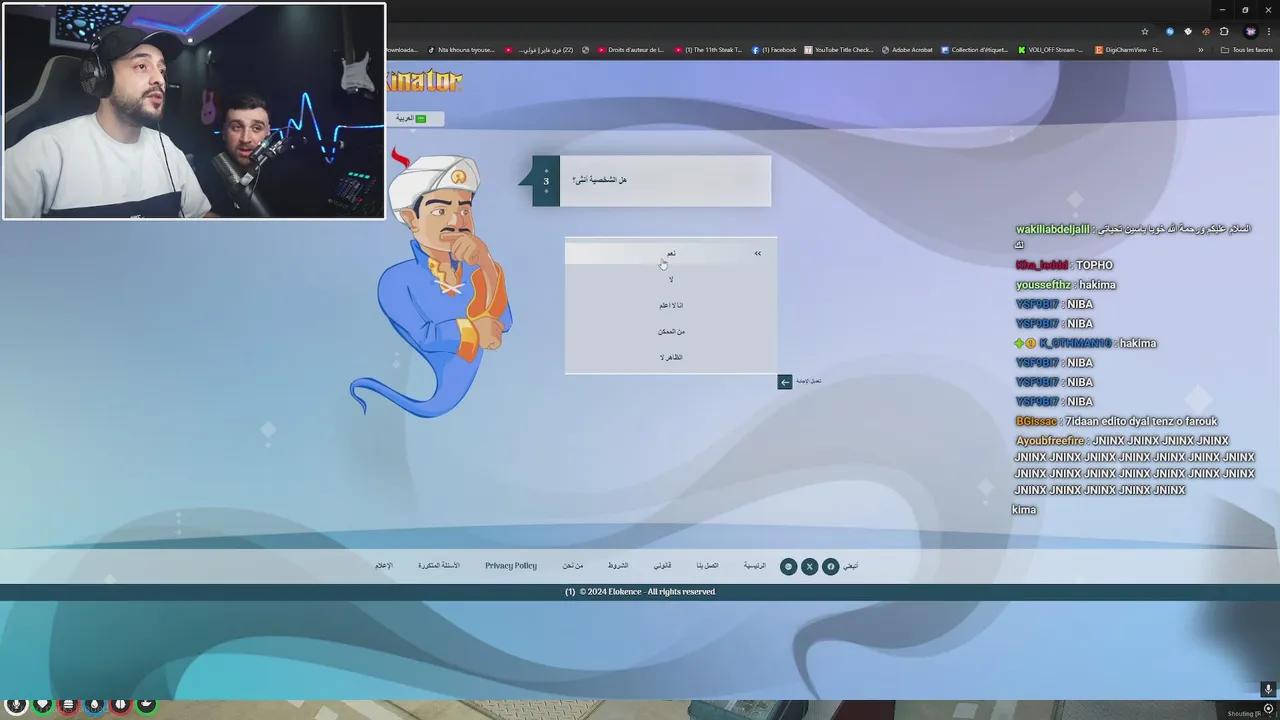Click the microphone icon at bottom-right
Viewport: 1280px width, 720px height.
click(1268, 690)
